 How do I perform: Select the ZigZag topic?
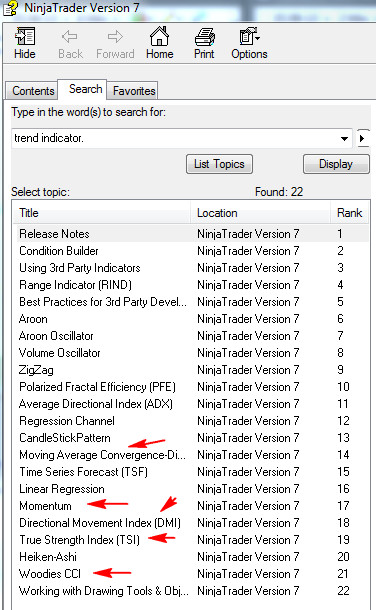[36, 370]
